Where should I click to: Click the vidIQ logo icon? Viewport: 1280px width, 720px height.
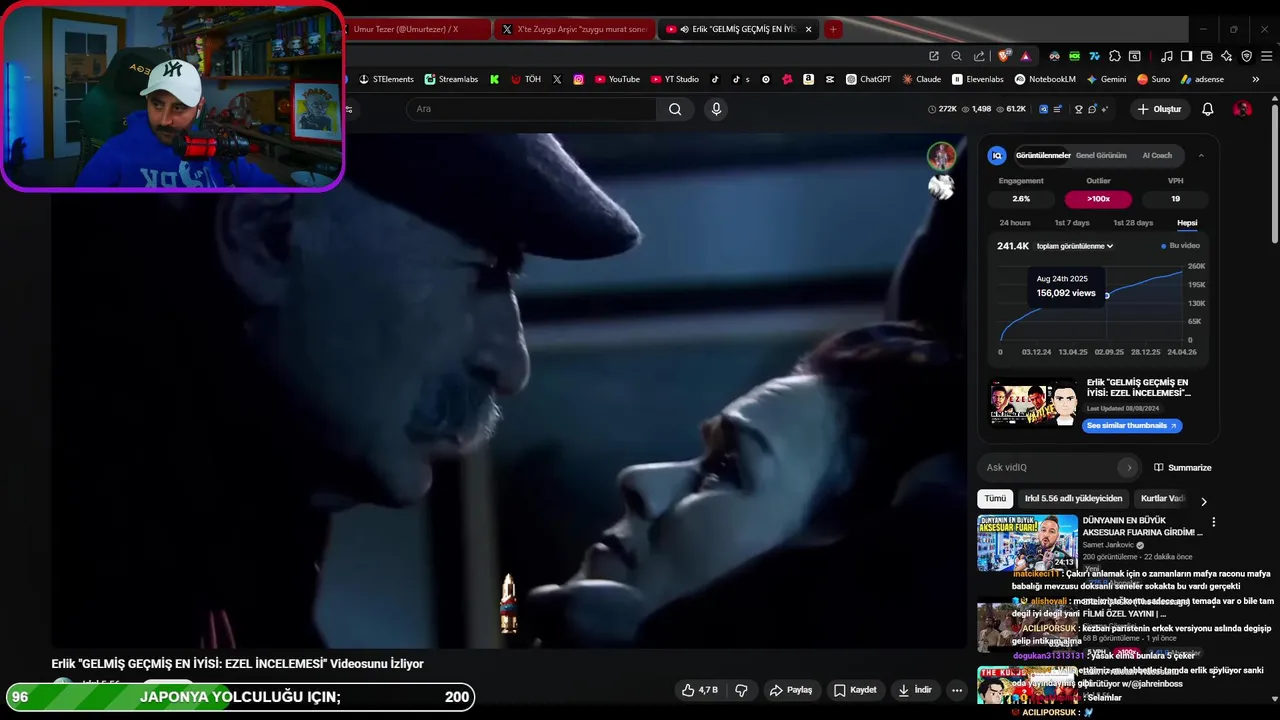(997, 155)
